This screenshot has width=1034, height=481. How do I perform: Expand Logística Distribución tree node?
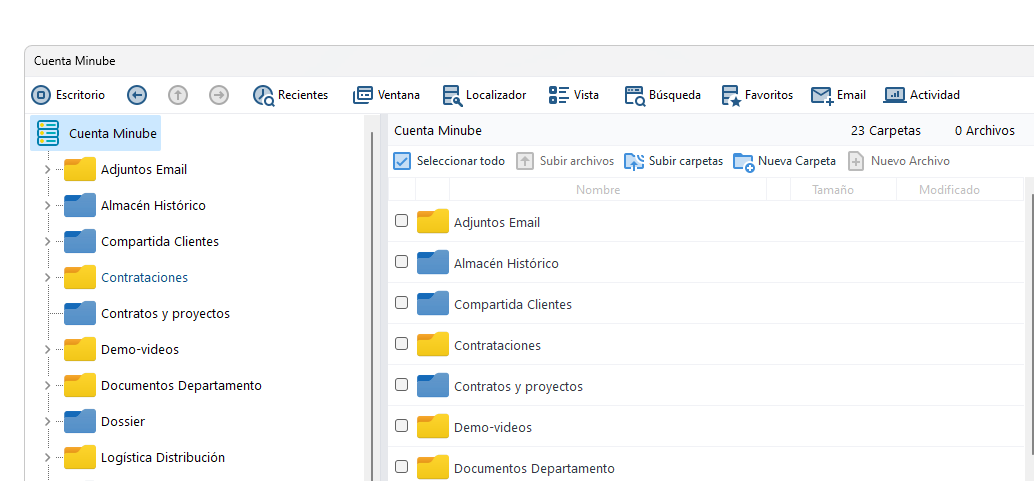click(x=47, y=457)
